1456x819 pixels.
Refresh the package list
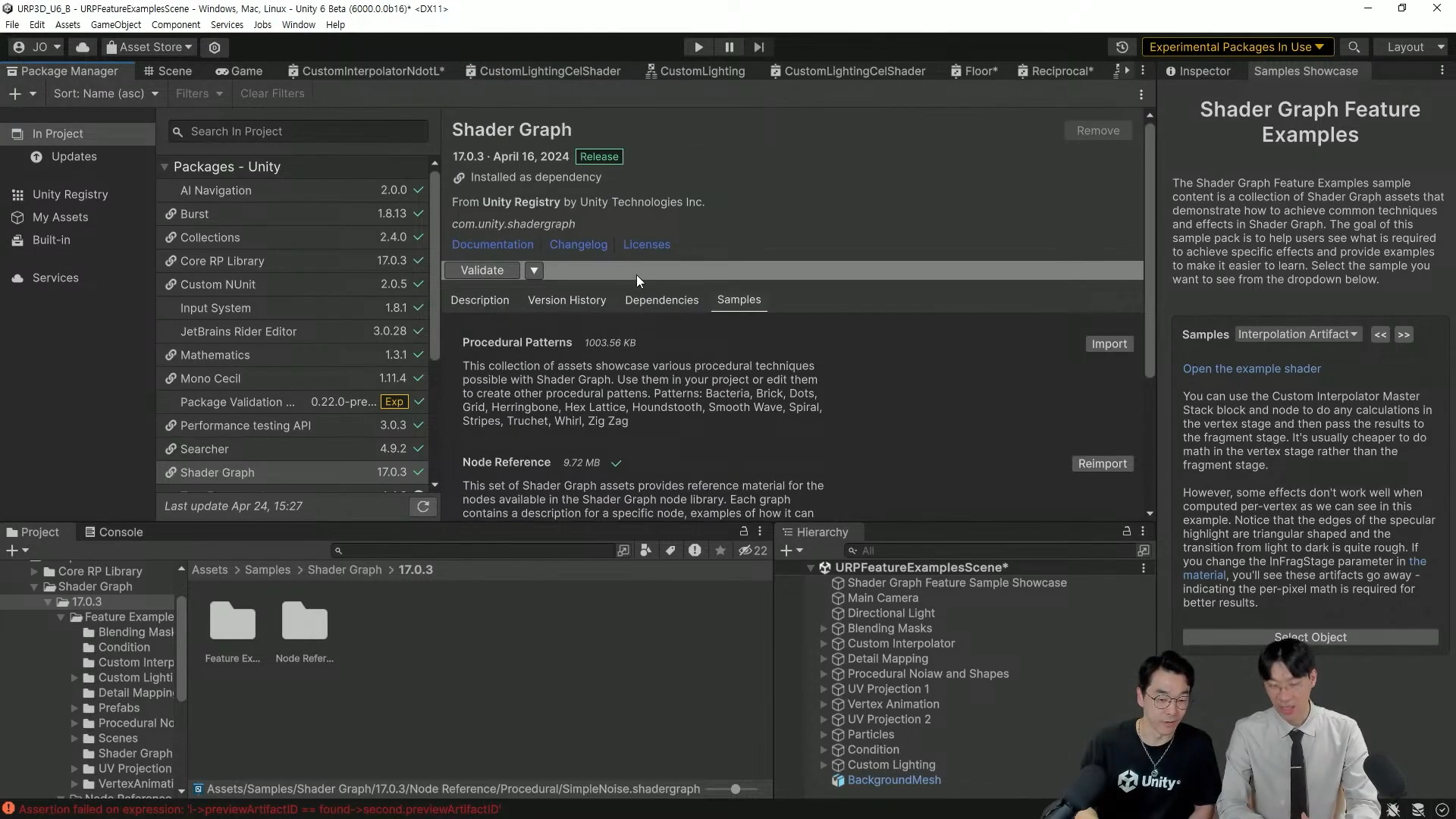pyautogui.click(x=423, y=507)
